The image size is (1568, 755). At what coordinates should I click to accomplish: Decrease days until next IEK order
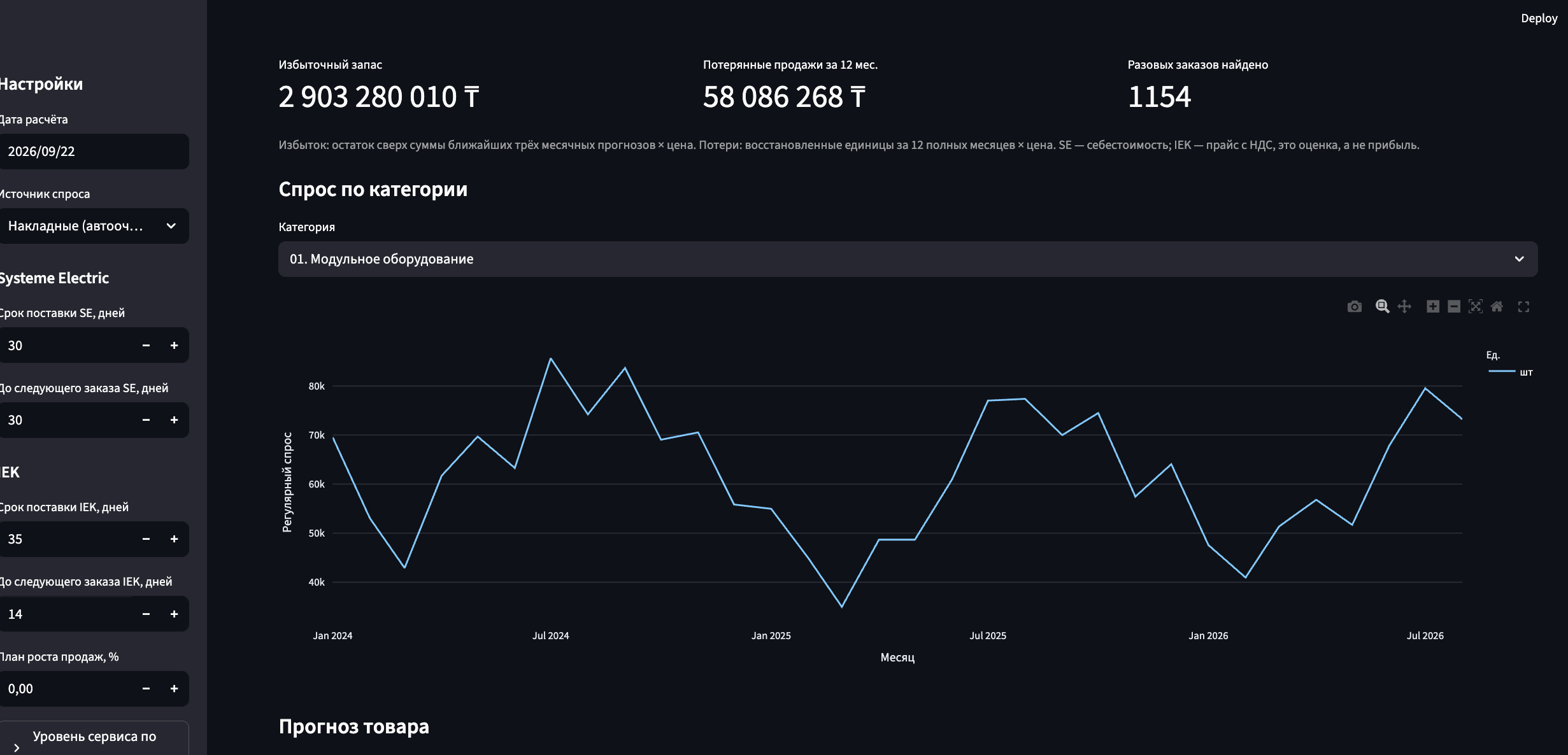[x=146, y=614]
